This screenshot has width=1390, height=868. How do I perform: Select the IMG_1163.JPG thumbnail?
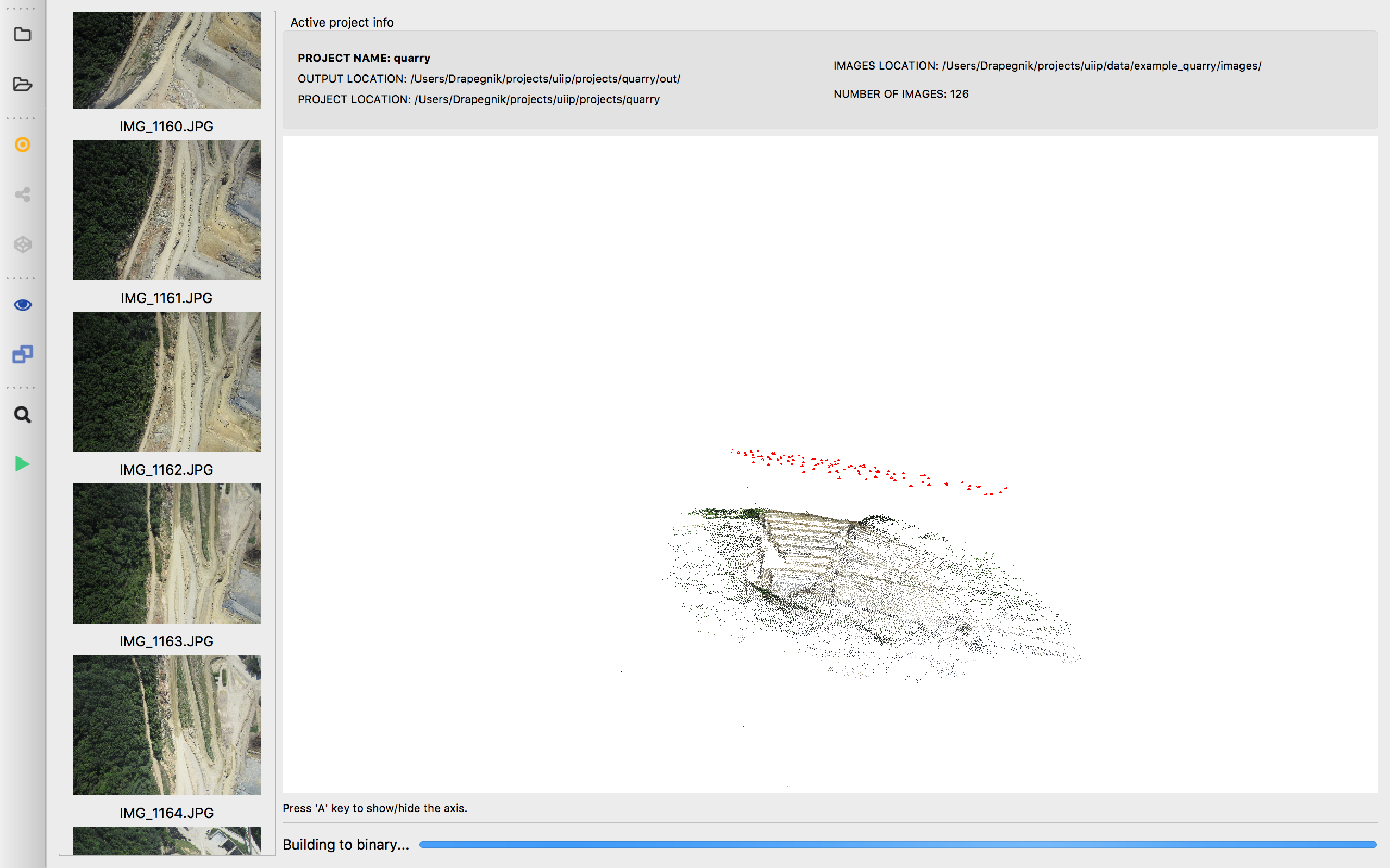click(x=166, y=553)
